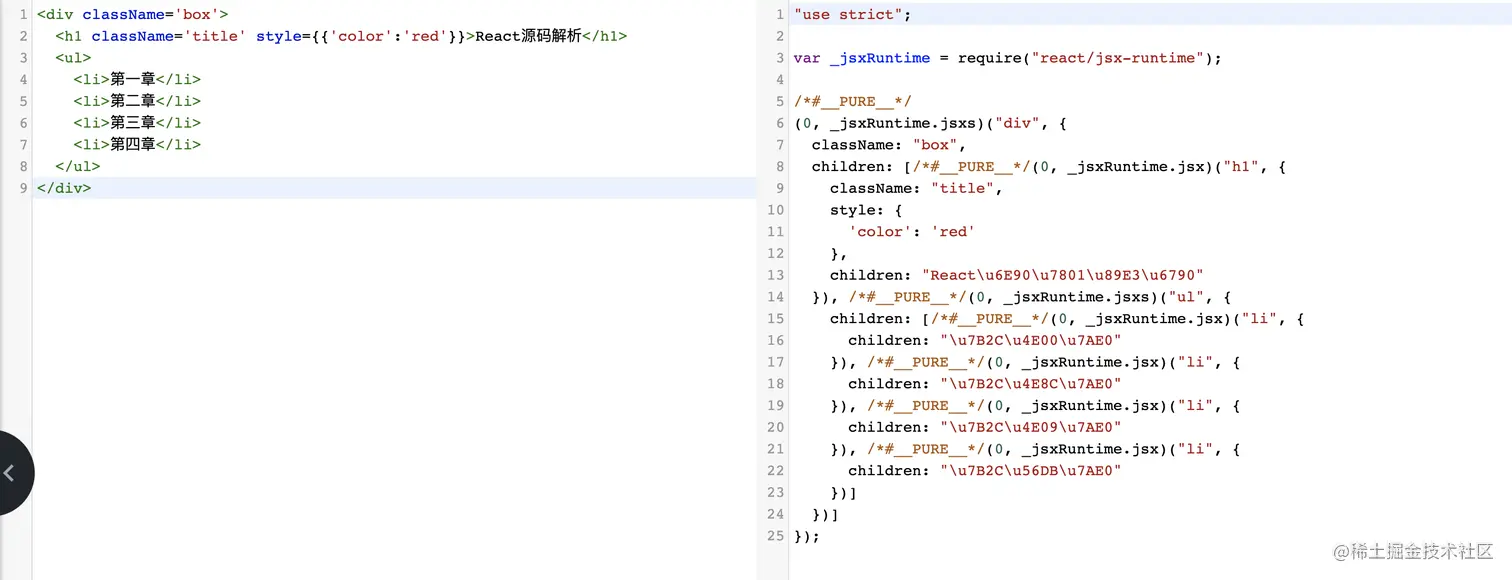The image size is (1512, 580).
Task: Click the children "React\u6E90\u7801" string line
Action: pos(1017,275)
